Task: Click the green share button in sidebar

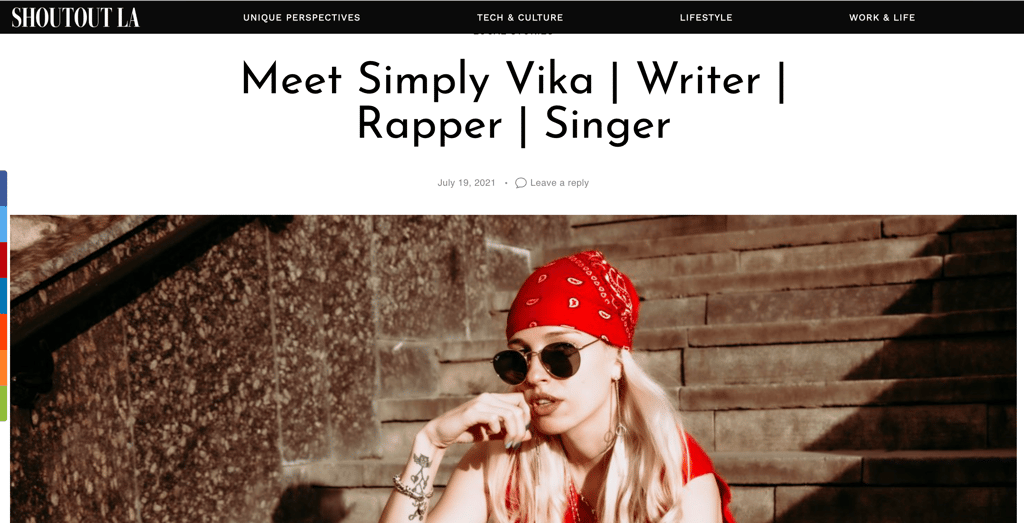Action: pyautogui.click(x=3, y=404)
